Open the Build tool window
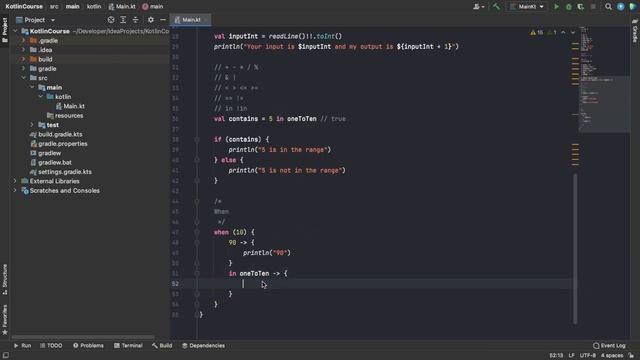Viewport: 640px width, 360px height. (x=162, y=346)
